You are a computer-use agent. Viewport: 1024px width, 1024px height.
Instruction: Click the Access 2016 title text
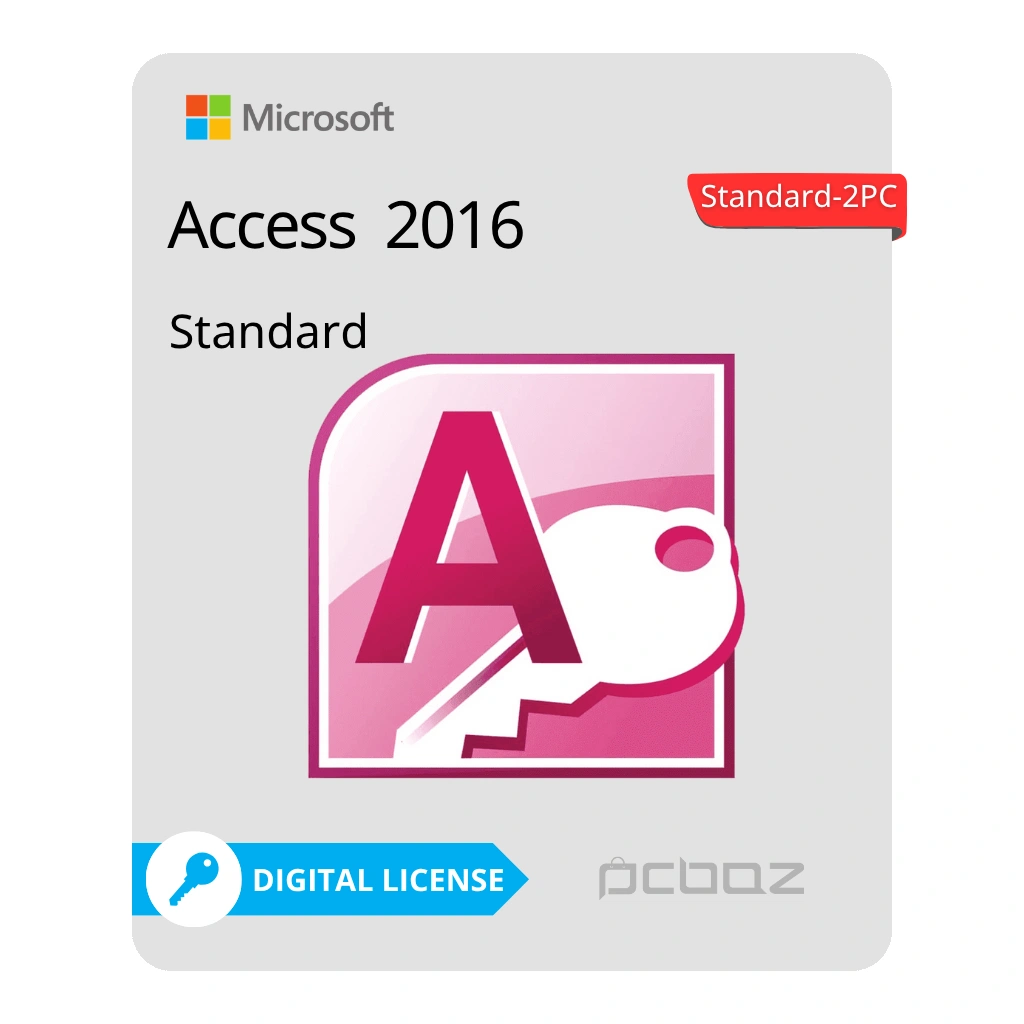tap(346, 225)
